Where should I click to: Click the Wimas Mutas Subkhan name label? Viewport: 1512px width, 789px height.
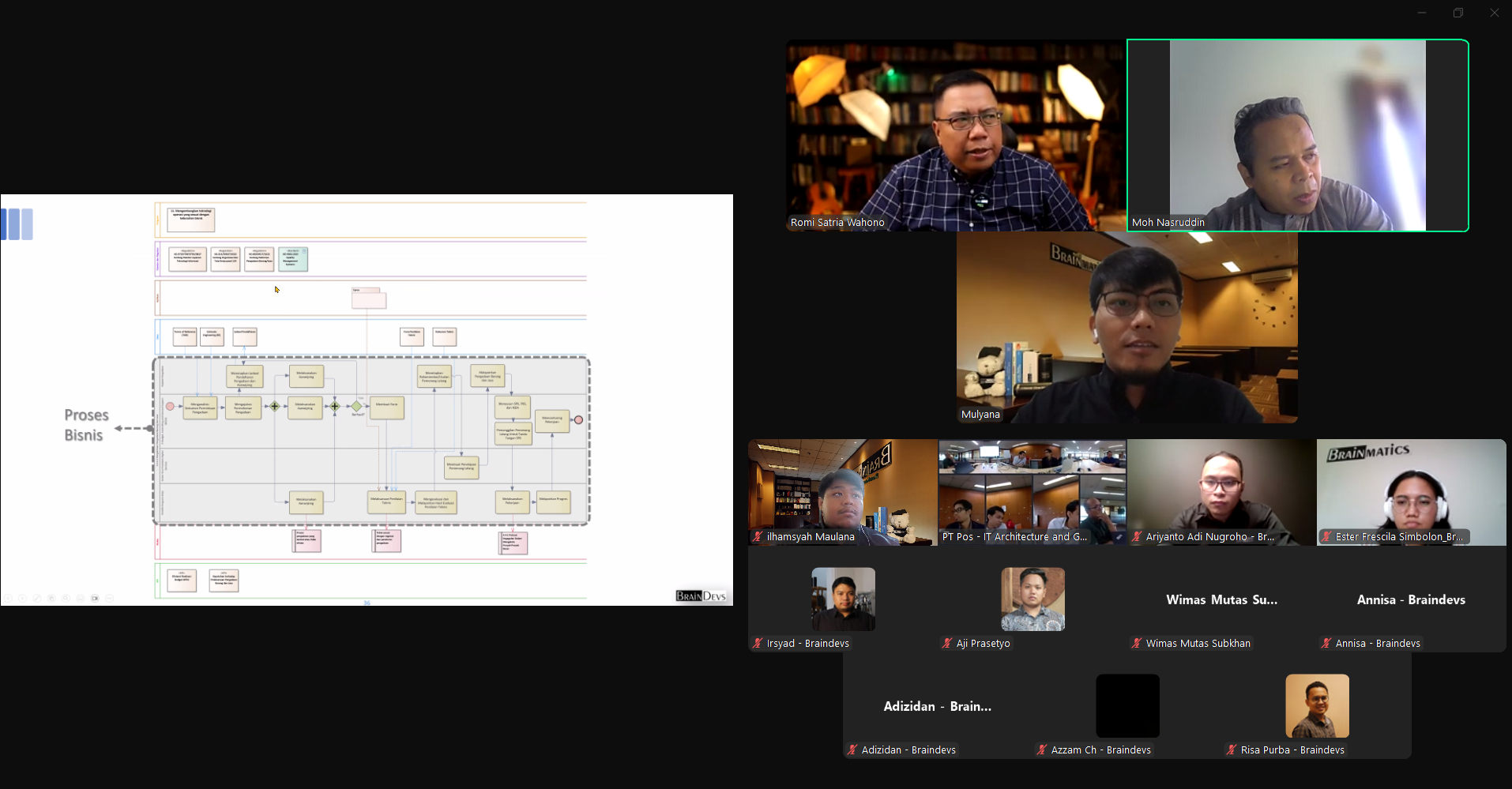click(1198, 644)
